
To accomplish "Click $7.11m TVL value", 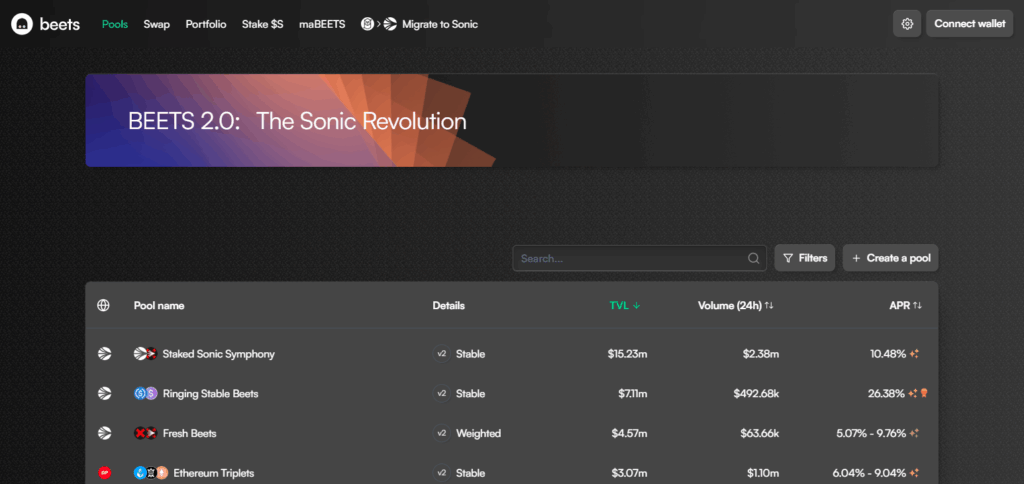I will tap(632, 393).
